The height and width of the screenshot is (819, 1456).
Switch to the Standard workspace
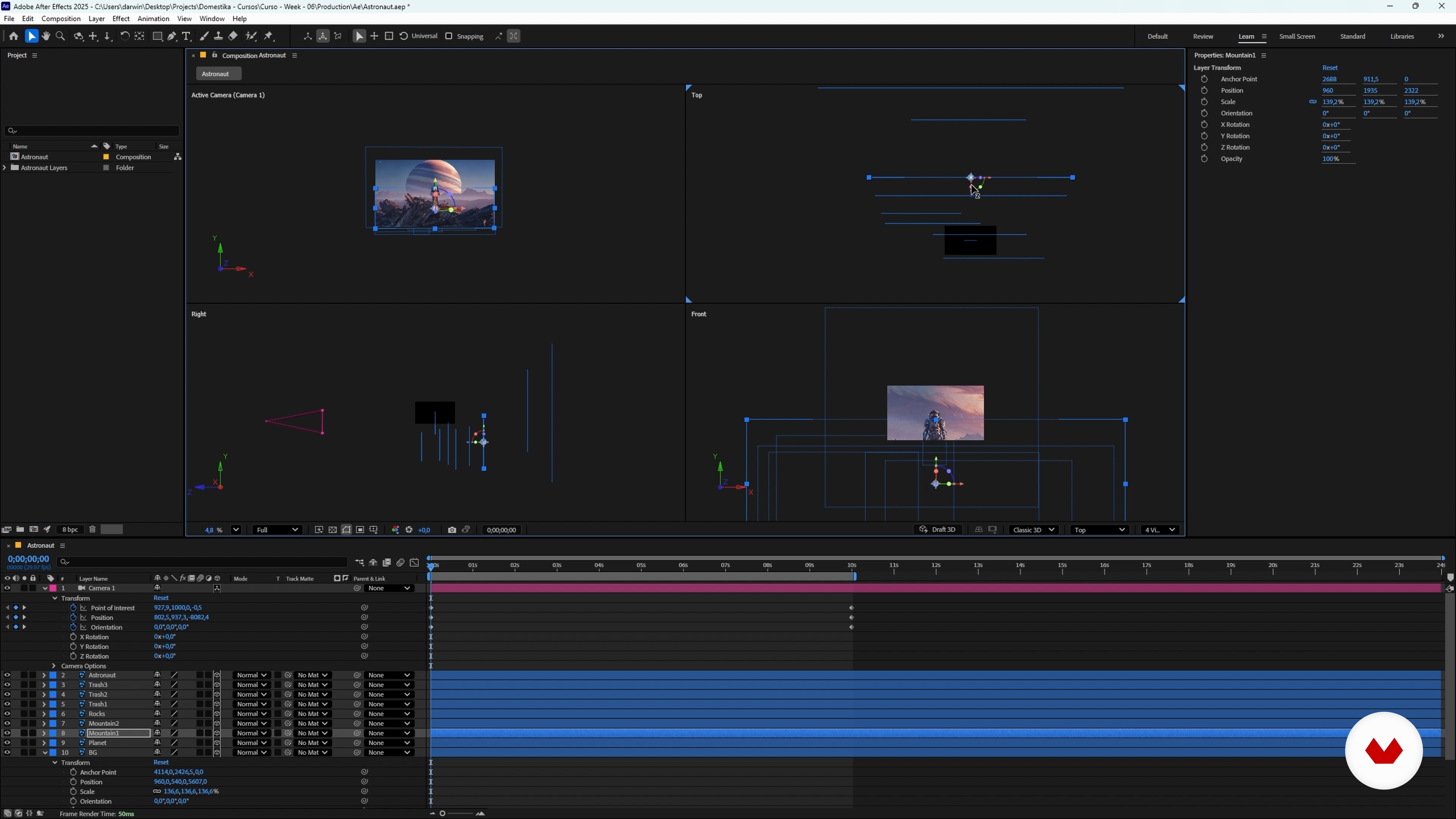tap(1352, 36)
